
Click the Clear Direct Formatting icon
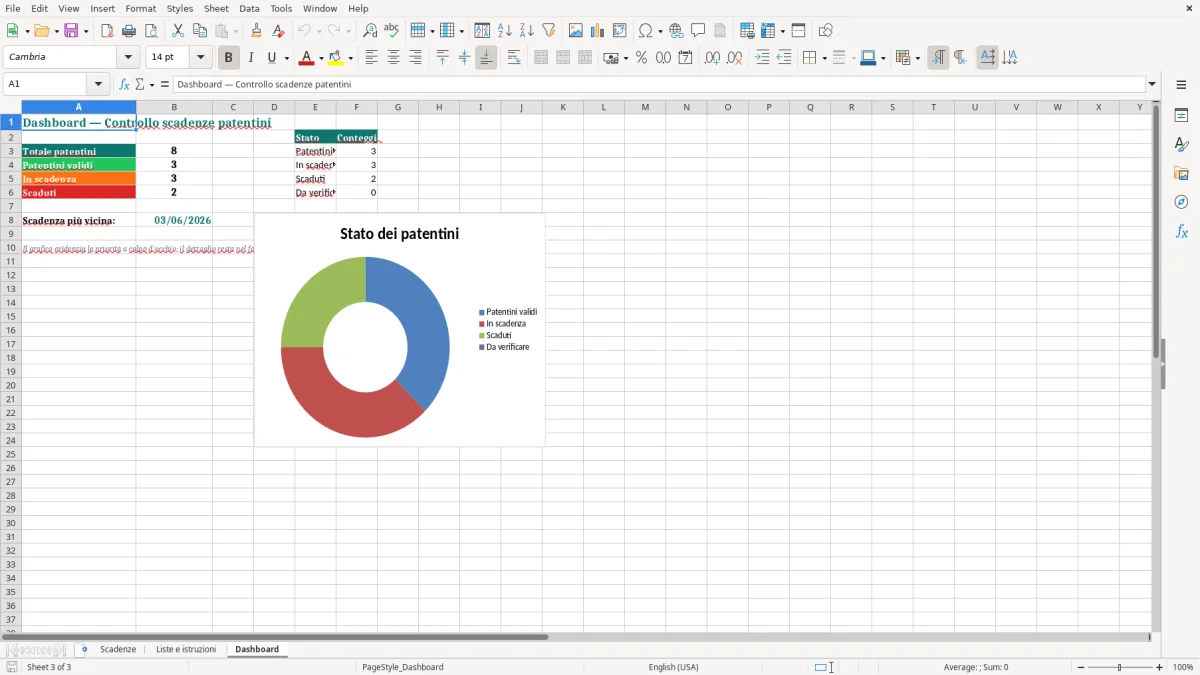pos(279,31)
